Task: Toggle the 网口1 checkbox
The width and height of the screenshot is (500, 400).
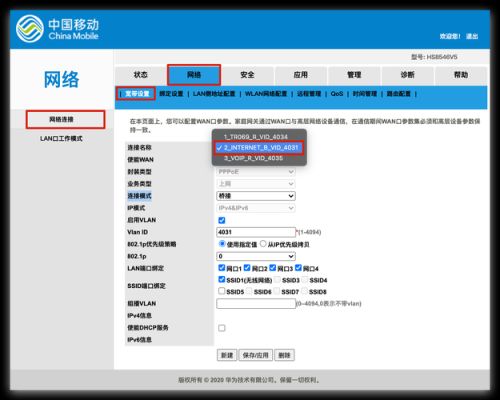Action: point(222,268)
